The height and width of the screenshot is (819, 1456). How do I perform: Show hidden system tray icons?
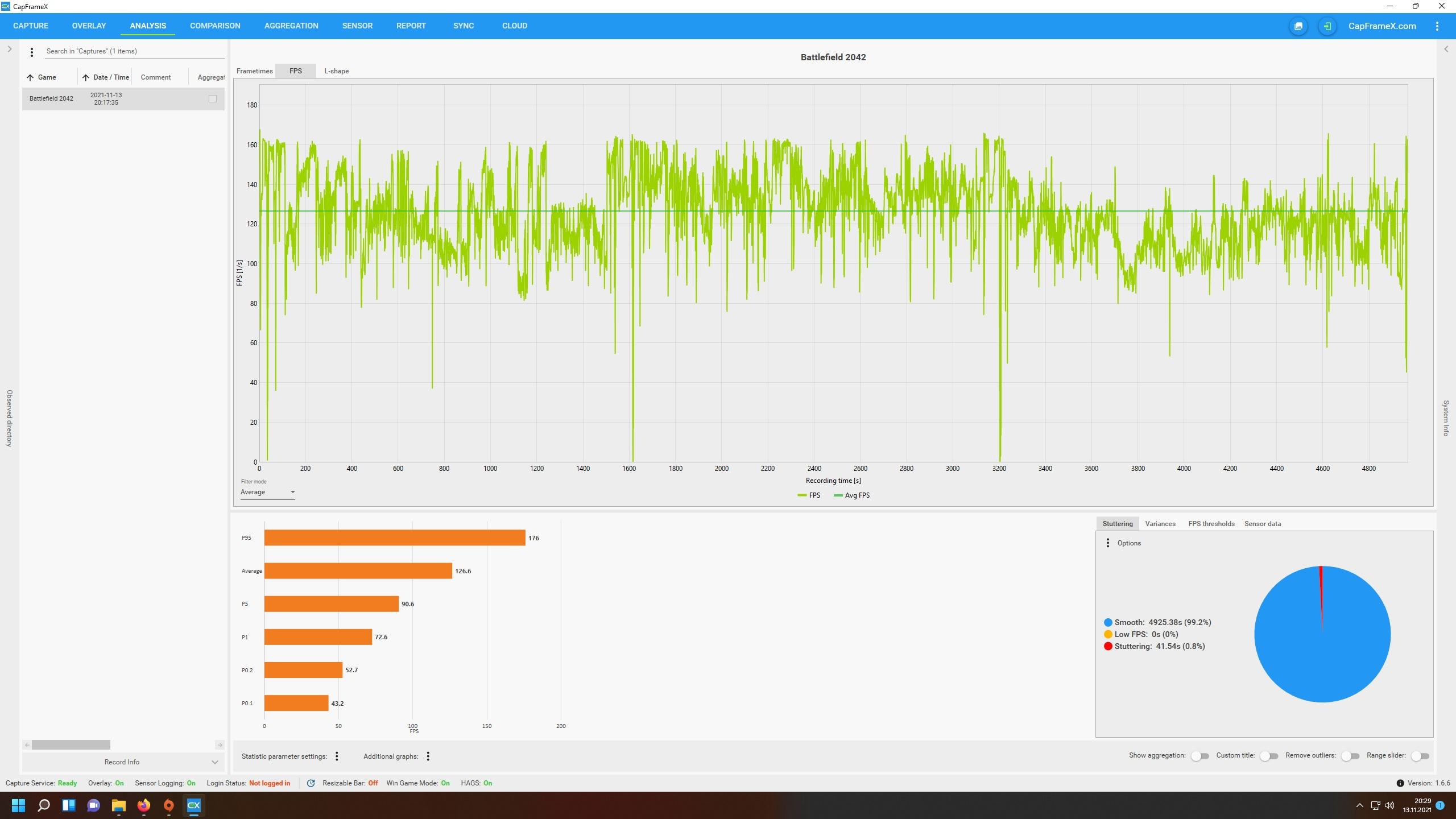1360,805
